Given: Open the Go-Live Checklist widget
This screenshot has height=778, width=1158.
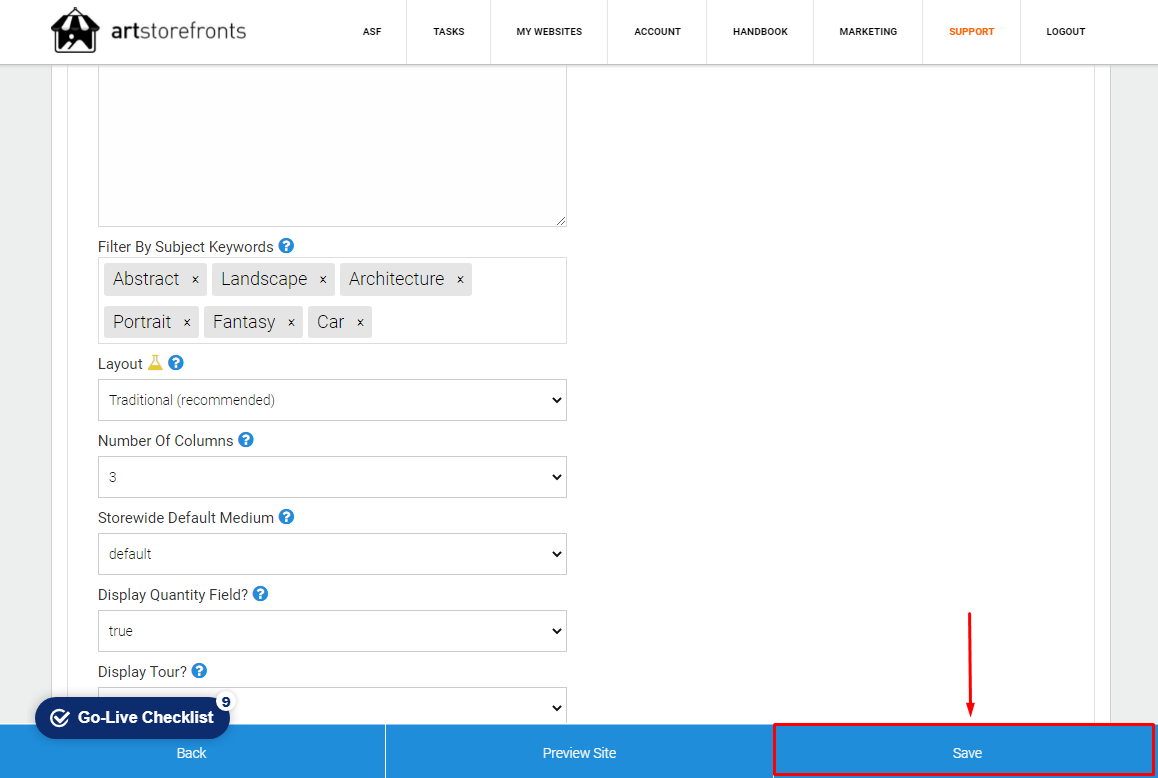Looking at the screenshot, I should (132, 718).
